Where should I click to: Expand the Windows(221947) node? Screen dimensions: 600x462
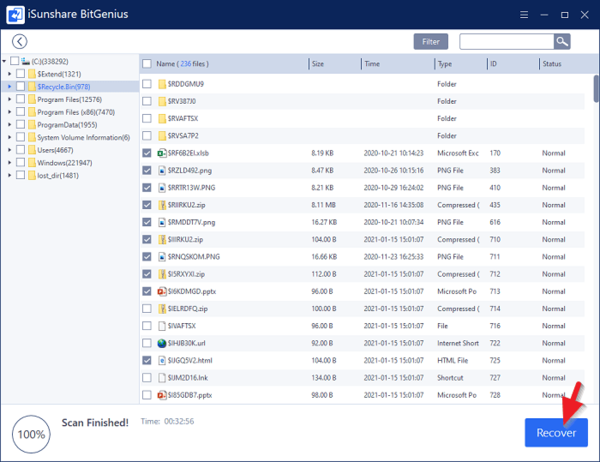[x=10, y=162]
